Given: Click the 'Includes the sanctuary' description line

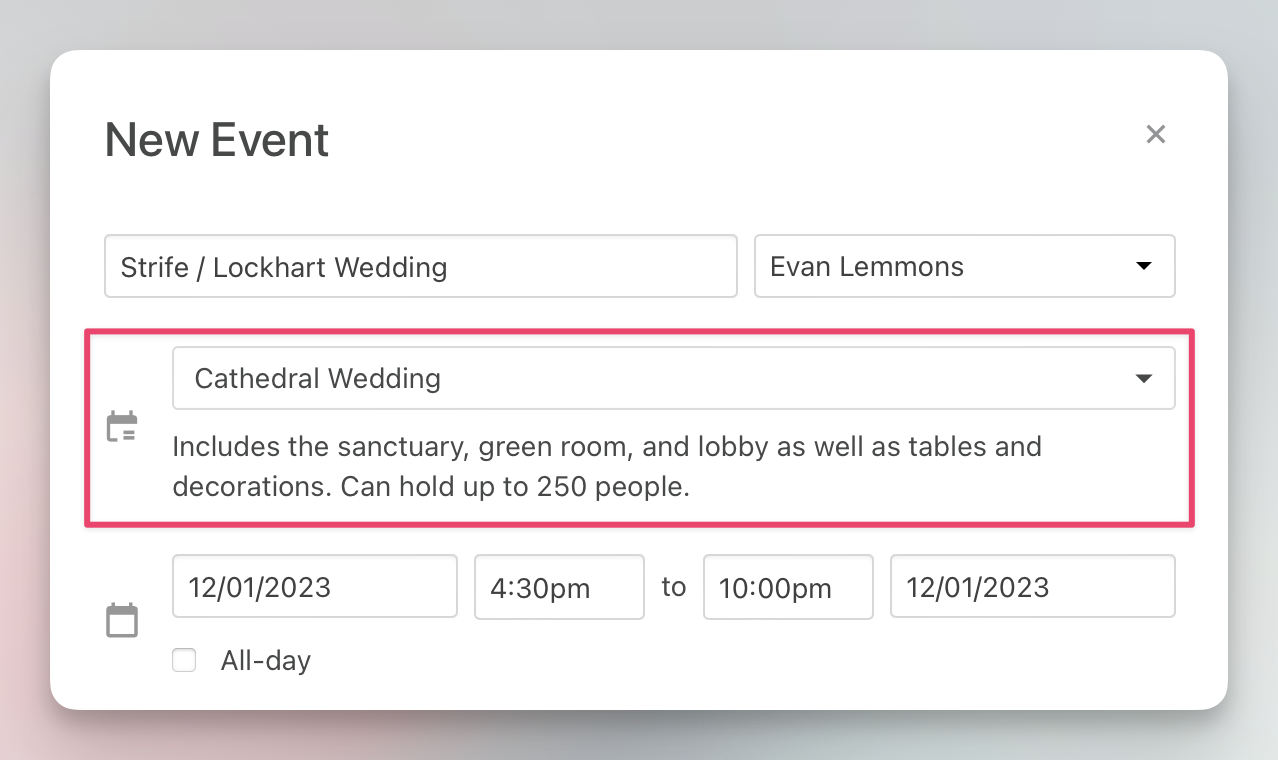Looking at the screenshot, I should [606, 446].
